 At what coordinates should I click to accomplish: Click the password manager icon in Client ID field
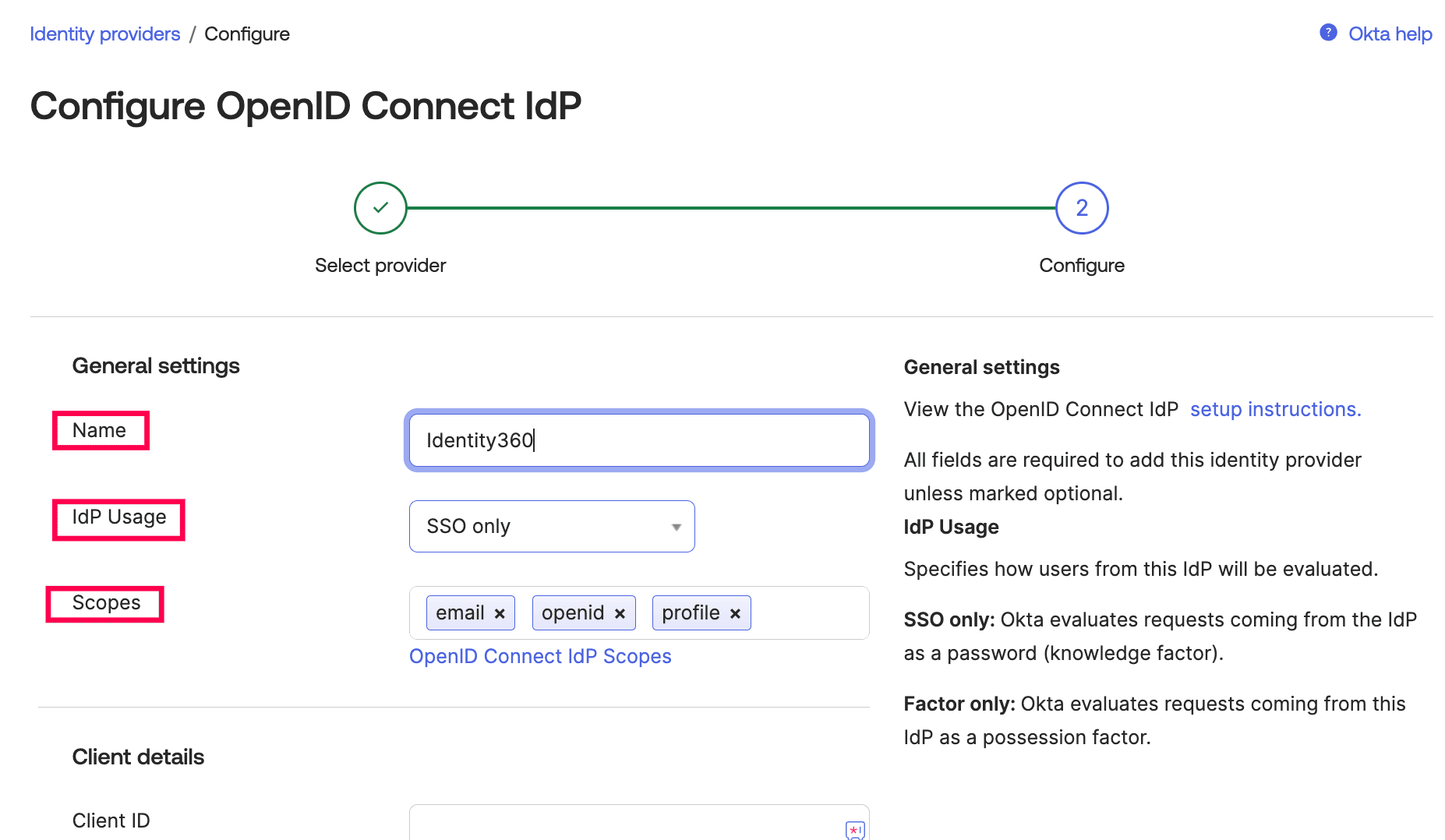pyautogui.click(x=855, y=831)
